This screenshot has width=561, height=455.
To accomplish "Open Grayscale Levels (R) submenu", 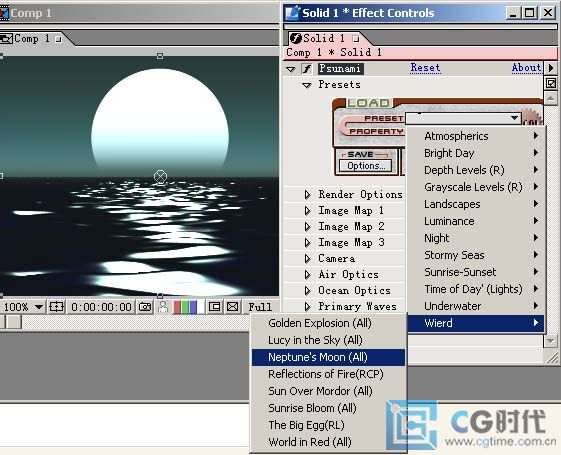I will point(476,187).
